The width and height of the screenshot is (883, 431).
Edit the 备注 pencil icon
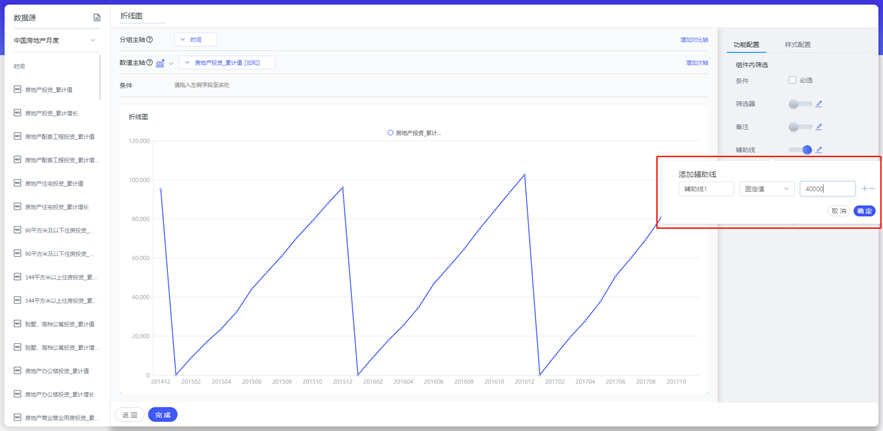pyautogui.click(x=819, y=127)
